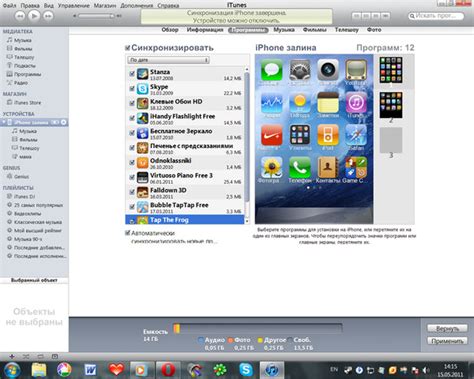The image size is (474, 379).
Task: Uncheck the Skype app checkbox
Action: coord(132,89)
